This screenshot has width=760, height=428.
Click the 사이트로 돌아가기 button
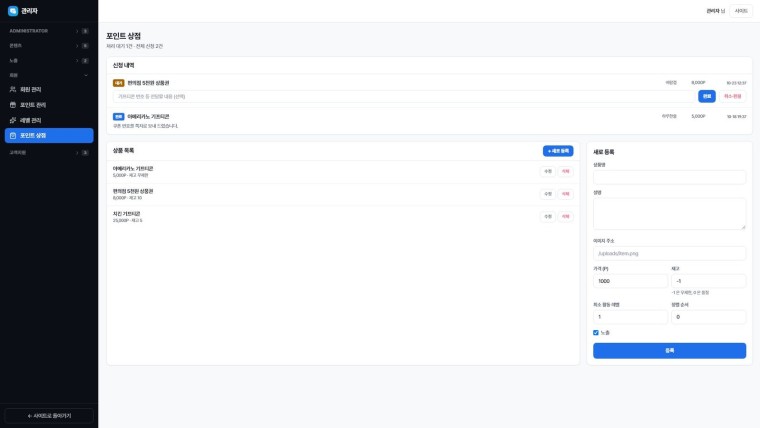49,416
